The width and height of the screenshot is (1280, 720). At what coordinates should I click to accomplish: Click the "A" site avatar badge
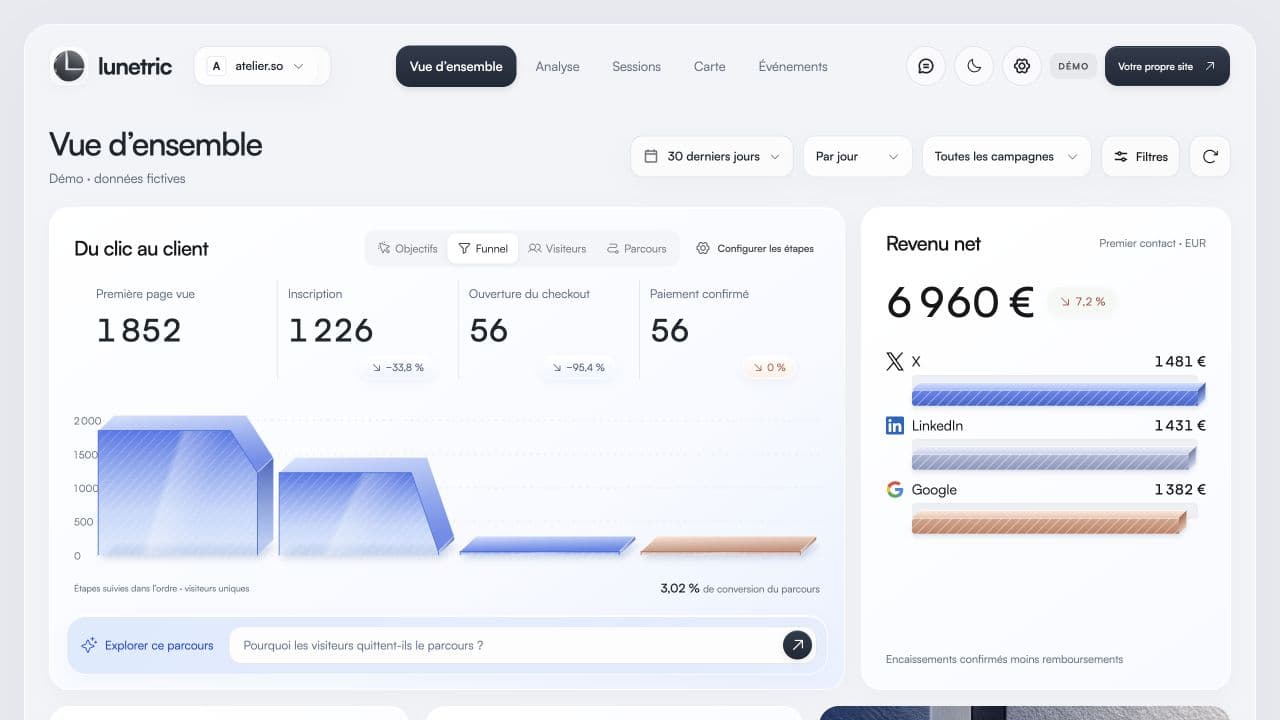point(216,67)
